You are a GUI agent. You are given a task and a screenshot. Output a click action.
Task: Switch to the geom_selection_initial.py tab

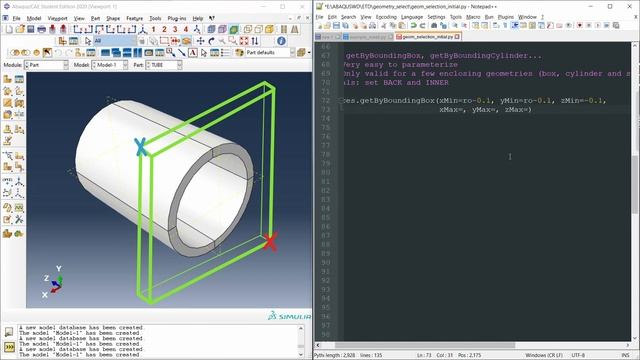click(x=427, y=36)
